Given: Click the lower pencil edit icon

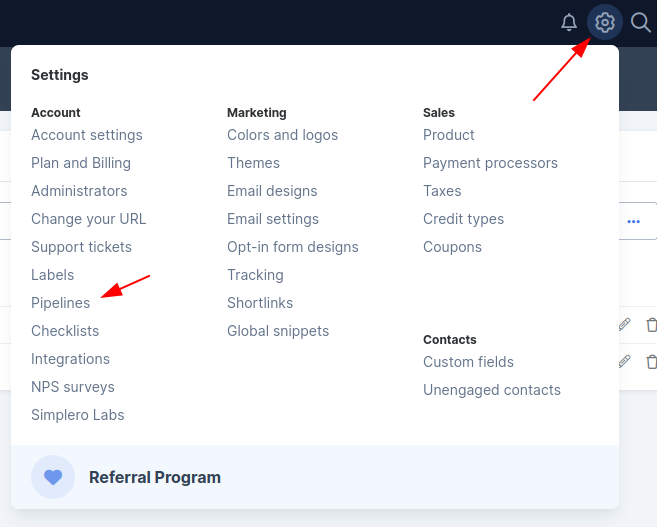Looking at the screenshot, I should point(624,362).
